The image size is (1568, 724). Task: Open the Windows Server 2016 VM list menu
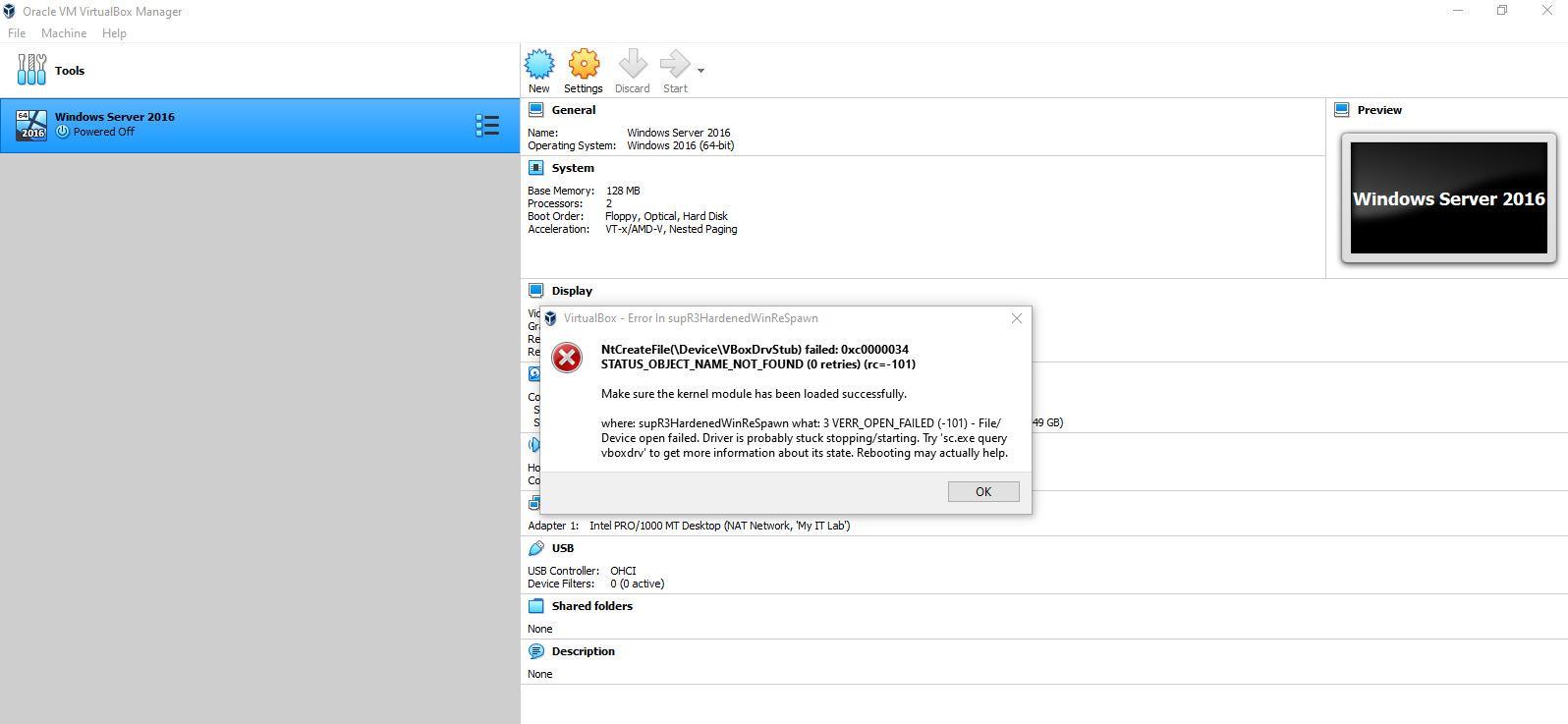point(487,125)
